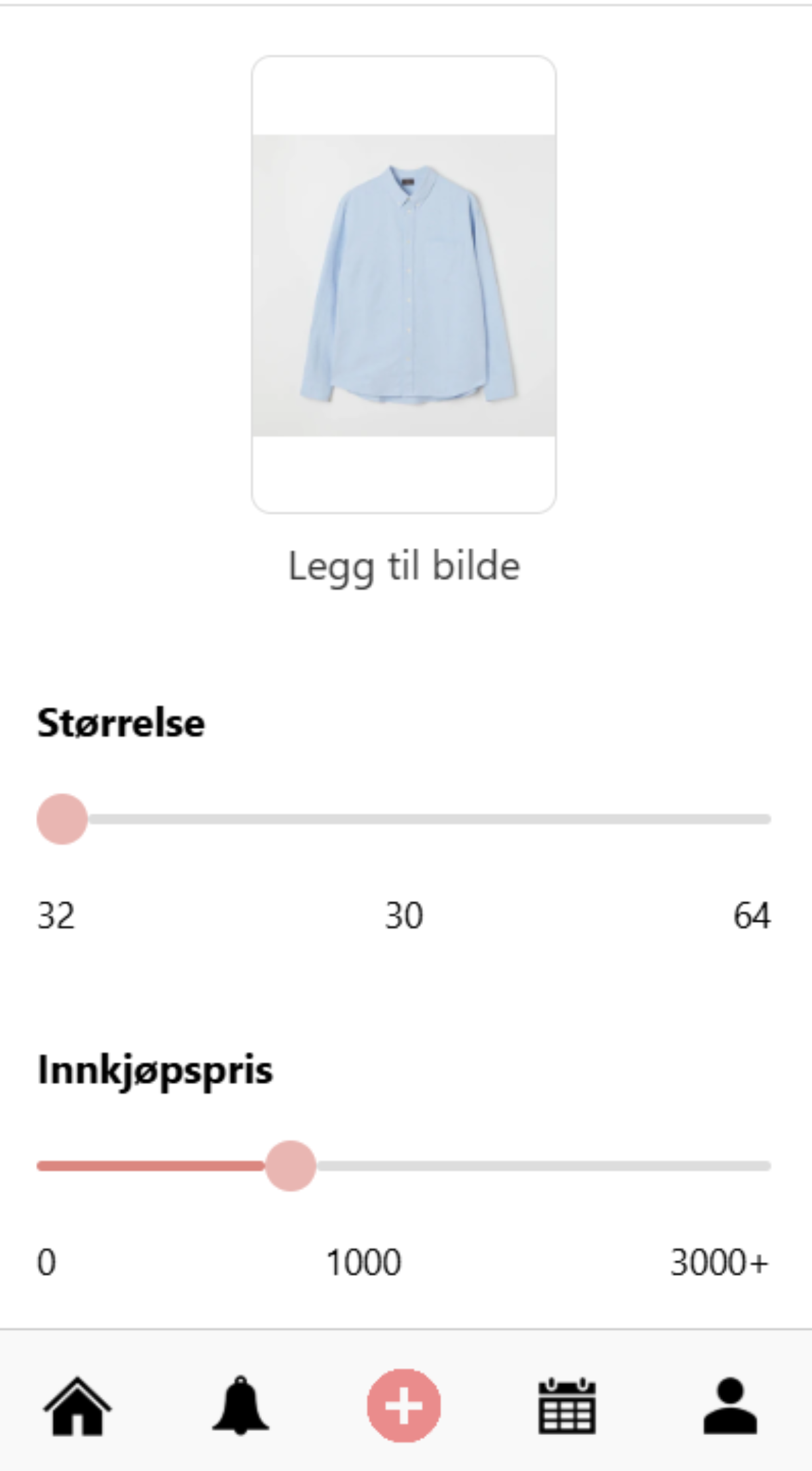Screen dimensions: 812x1471
Task: Click the Størrelse slider handle
Action: [x=62, y=819]
